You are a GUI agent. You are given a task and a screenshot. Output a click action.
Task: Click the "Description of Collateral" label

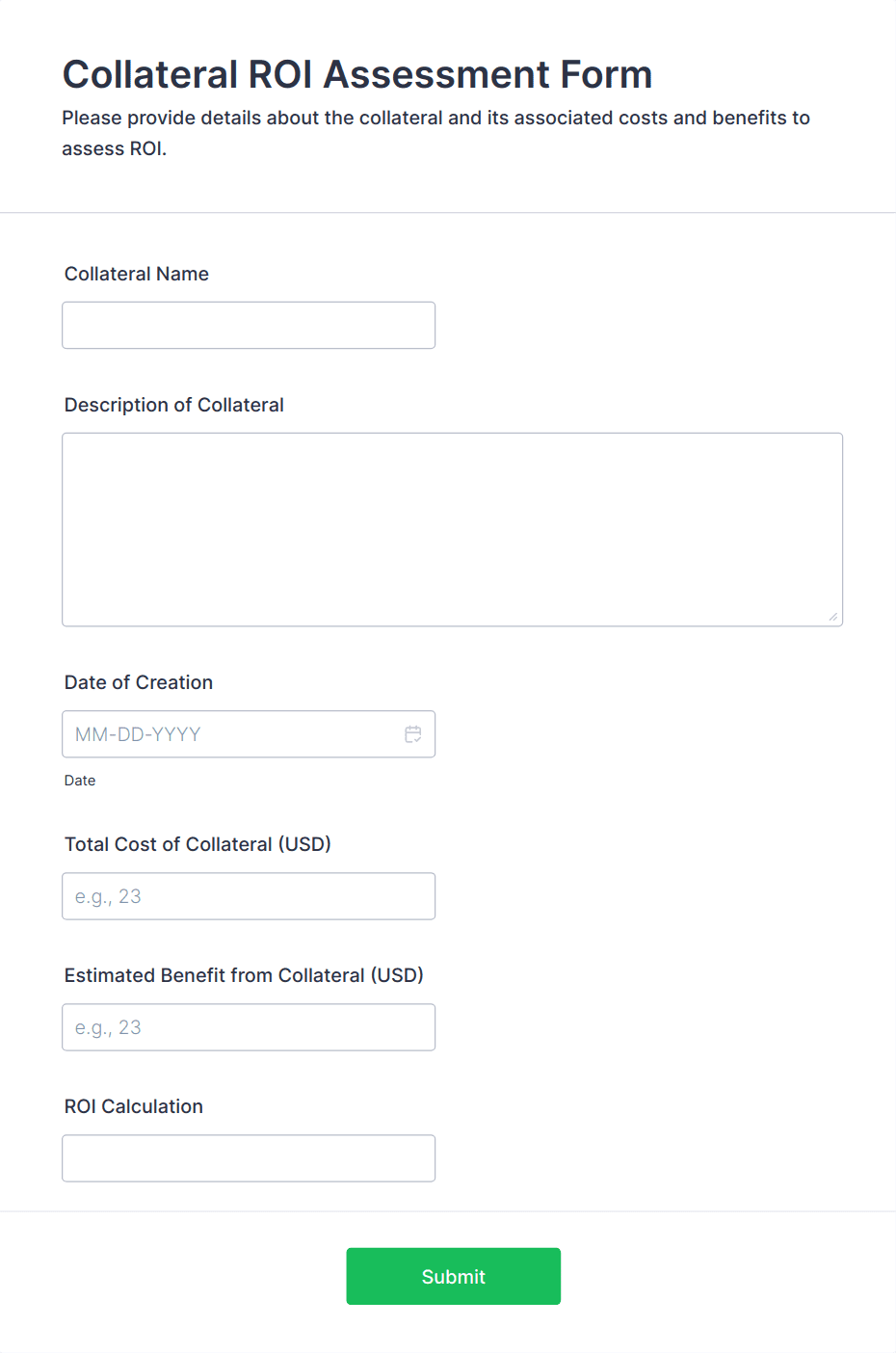click(x=174, y=405)
